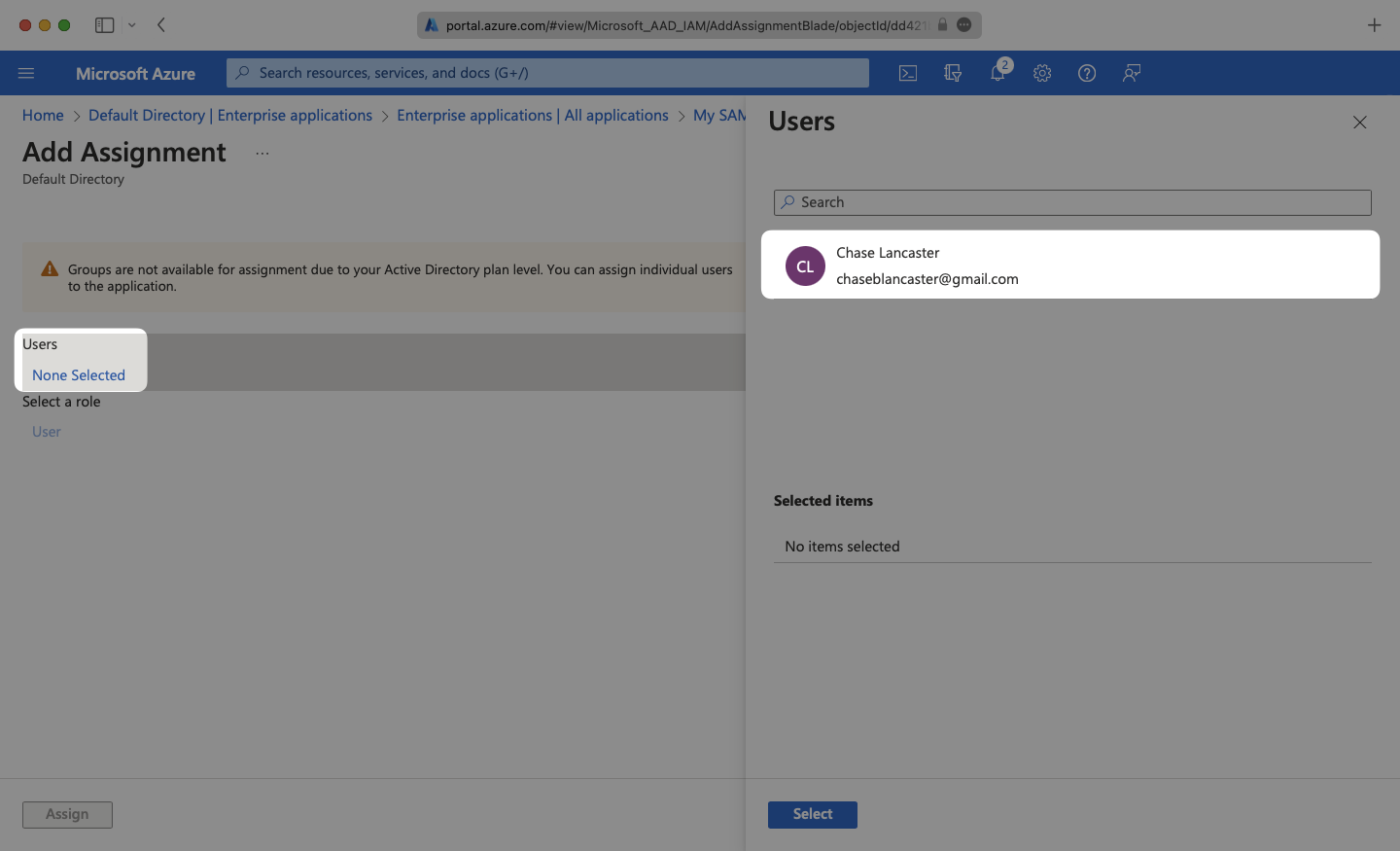
Task: Click the None Selected link under Users
Action: (79, 374)
